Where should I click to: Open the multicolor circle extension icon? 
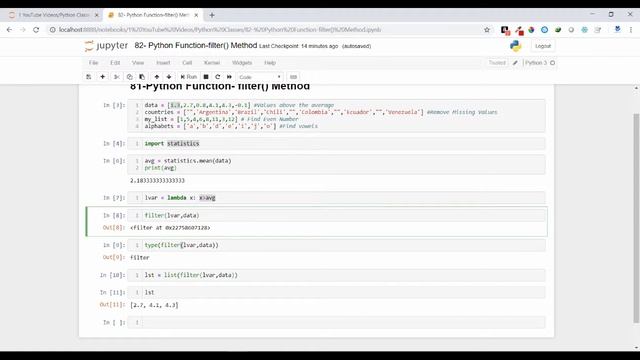coord(531,30)
